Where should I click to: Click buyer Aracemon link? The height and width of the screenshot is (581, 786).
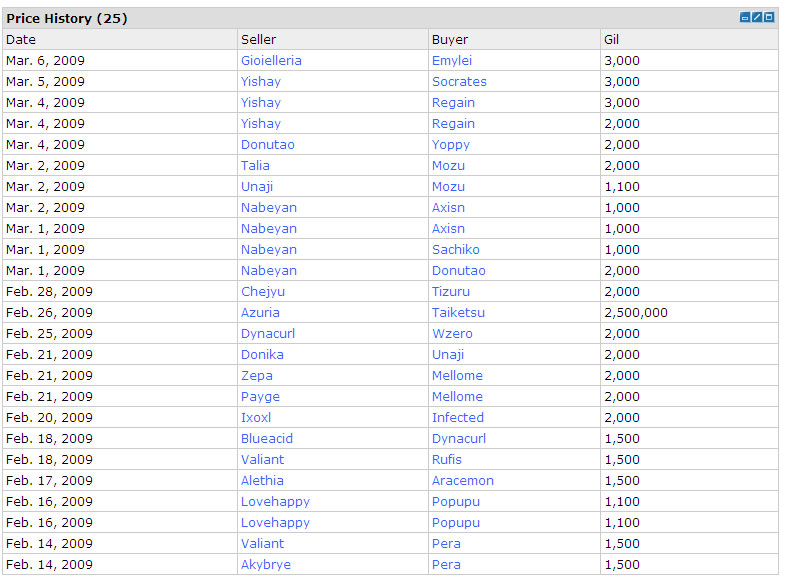pyautogui.click(x=462, y=480)
